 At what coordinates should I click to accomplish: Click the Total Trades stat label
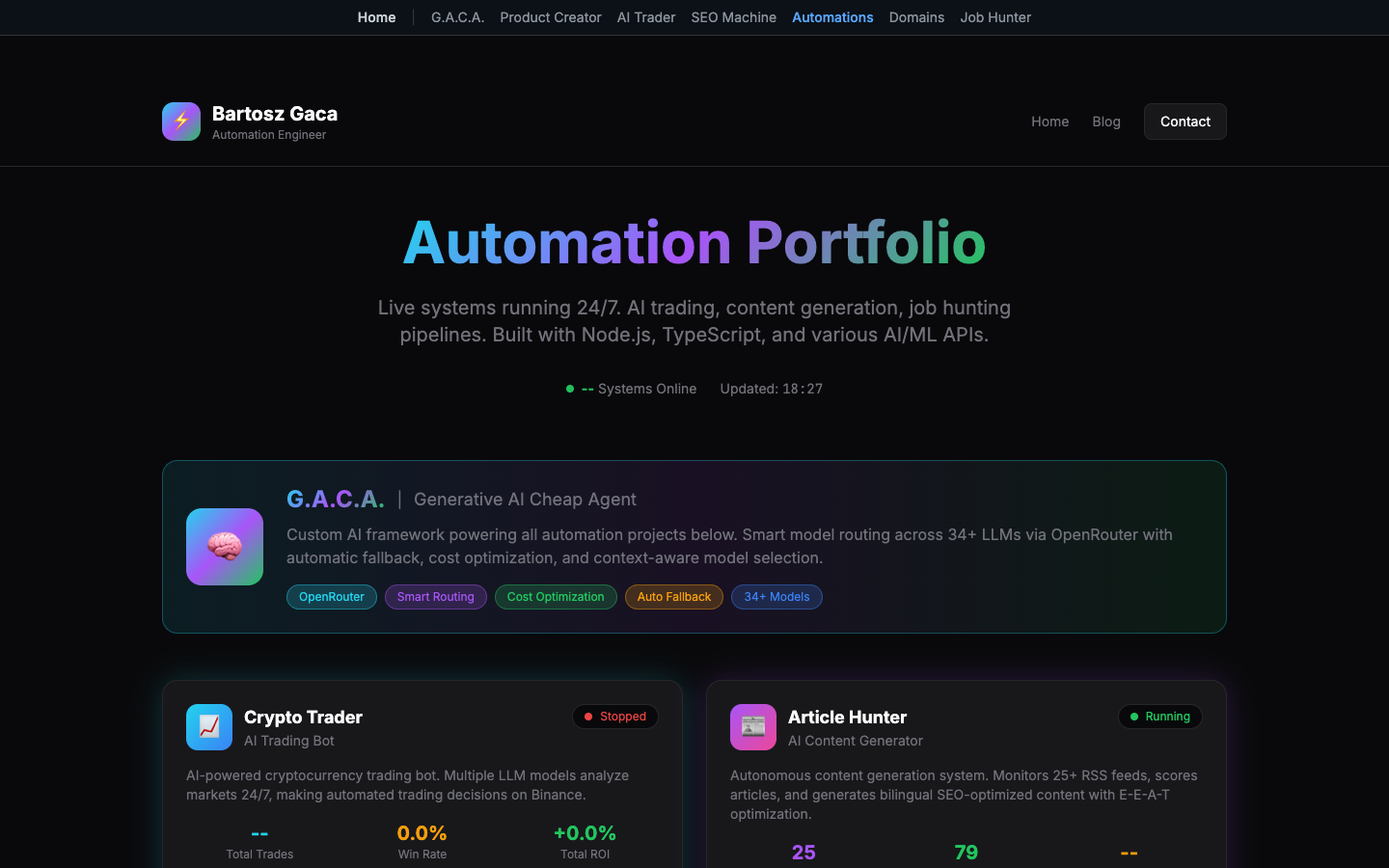point(259,854)
